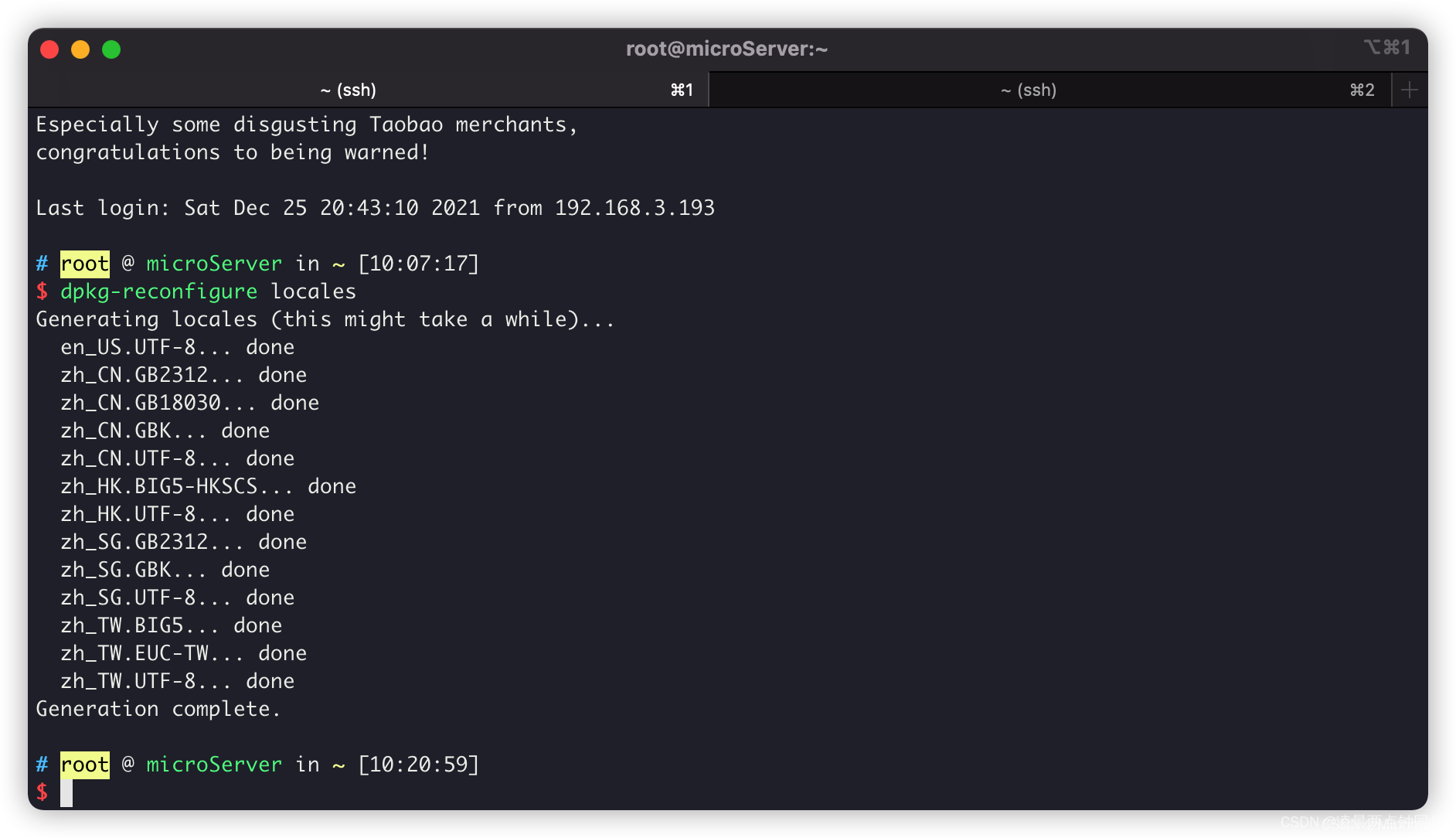This screenshot has width=1456, height=838.
Task: Click the zh_CN.GB2312 locale line
Action: (x=184, y=375)
